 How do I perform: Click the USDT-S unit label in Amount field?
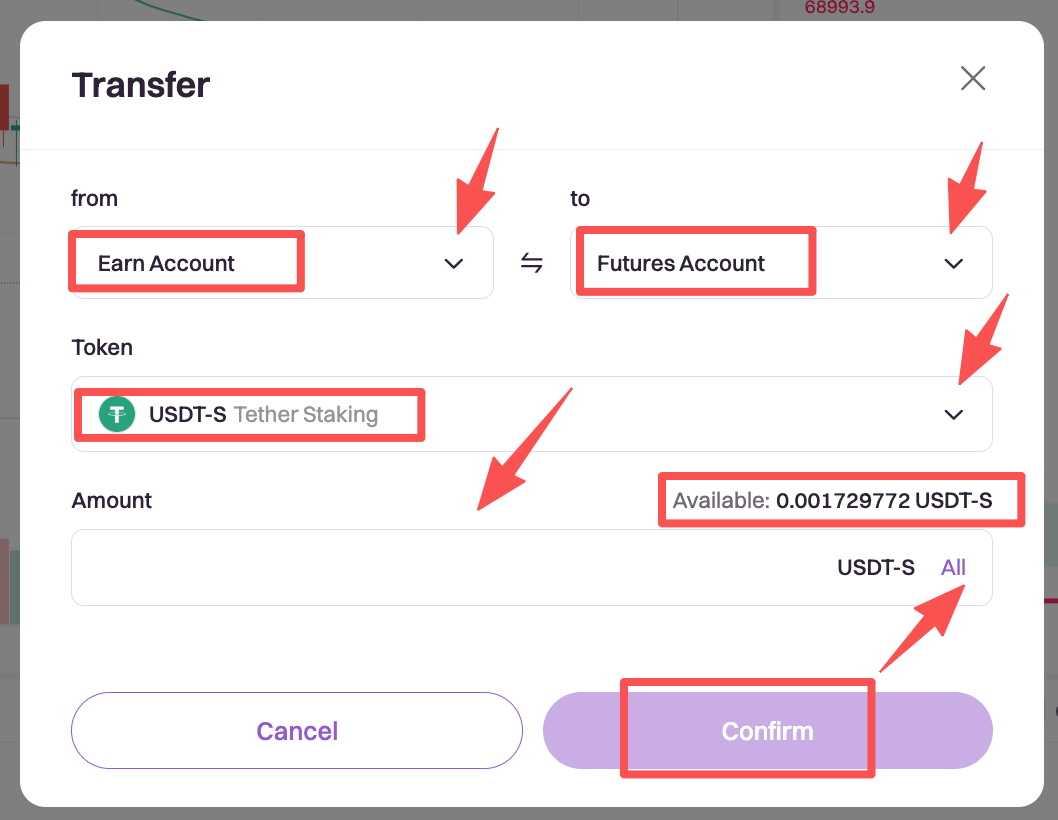click(875, 568)
